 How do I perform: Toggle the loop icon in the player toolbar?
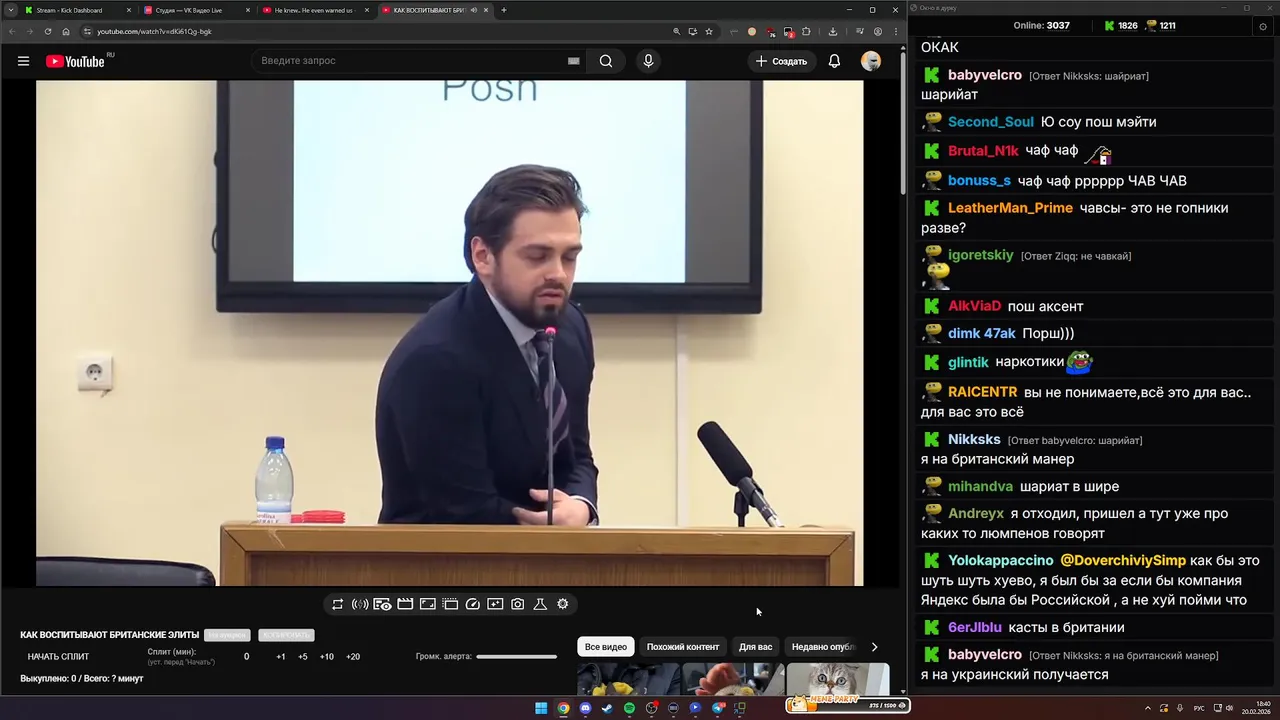pos(338,604)
